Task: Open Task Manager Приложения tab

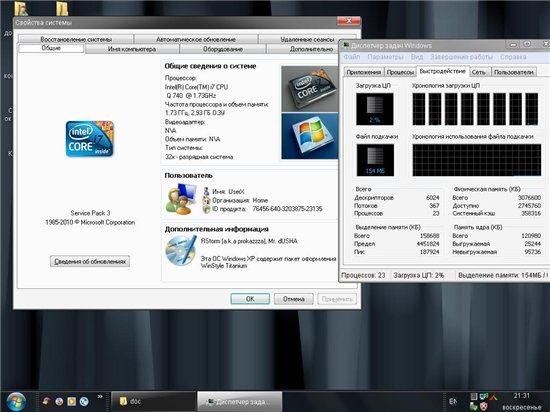Action: [x=364, y=72]
